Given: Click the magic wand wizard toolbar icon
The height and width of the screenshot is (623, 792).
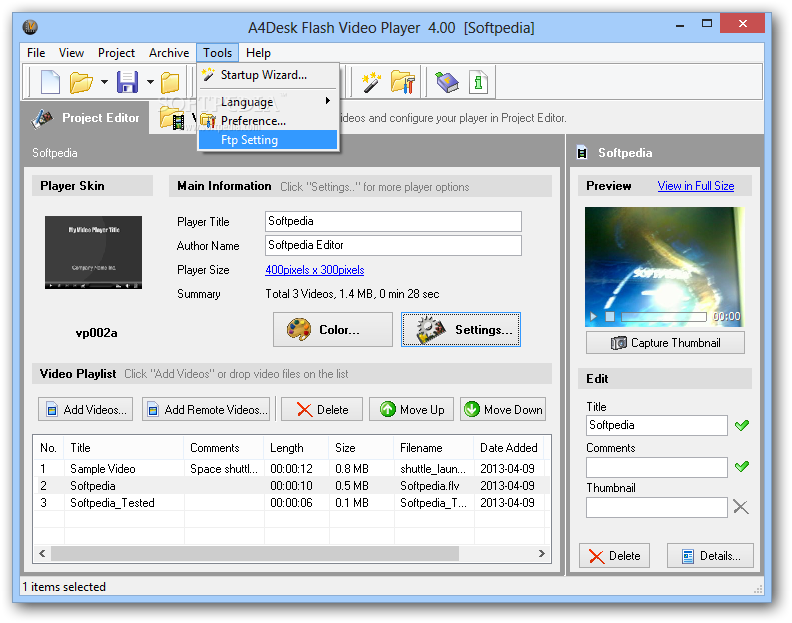Looking at the screenshot, I should pos(371,82).
